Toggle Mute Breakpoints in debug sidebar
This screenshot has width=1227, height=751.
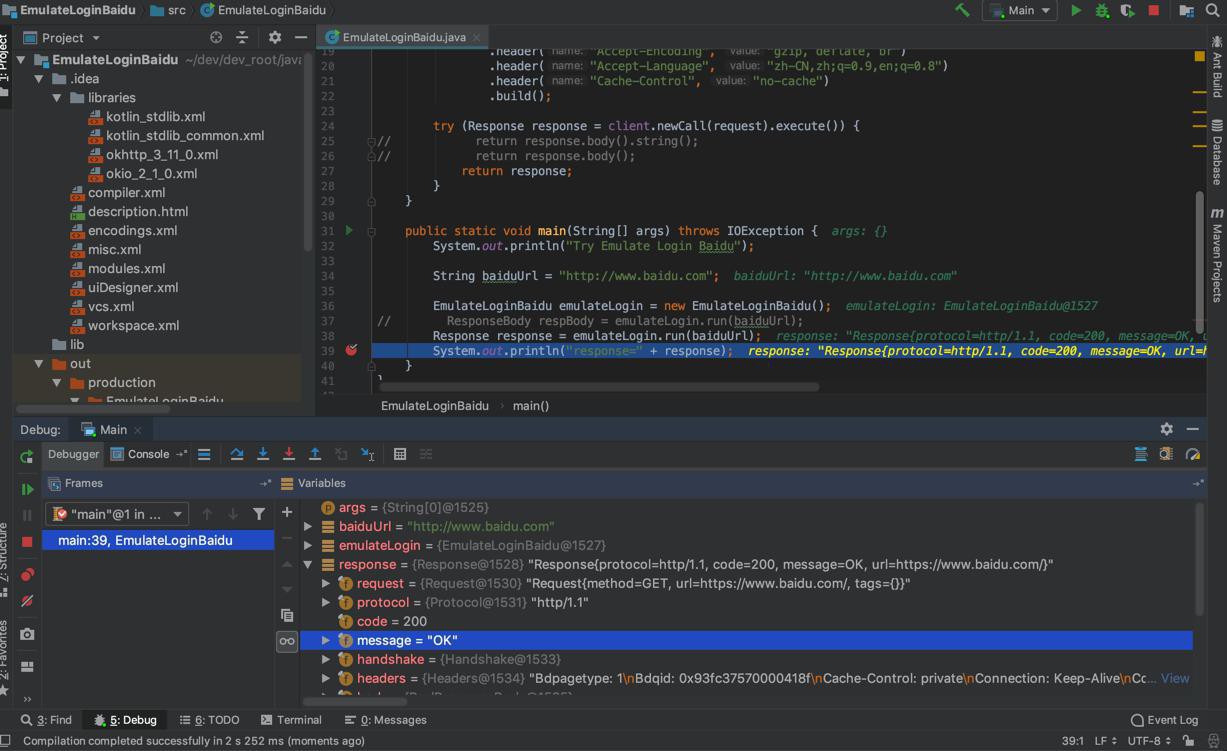27,601
